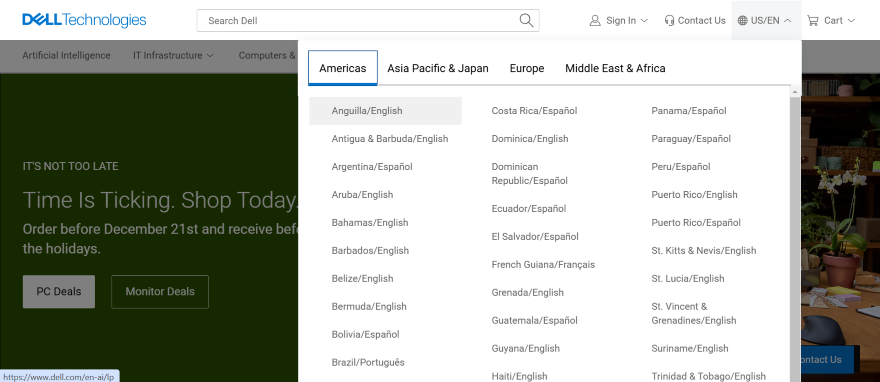This screenshot has height=382, width=880.
Task: Choose Puerto Rico/English
Action: [694, 195]
